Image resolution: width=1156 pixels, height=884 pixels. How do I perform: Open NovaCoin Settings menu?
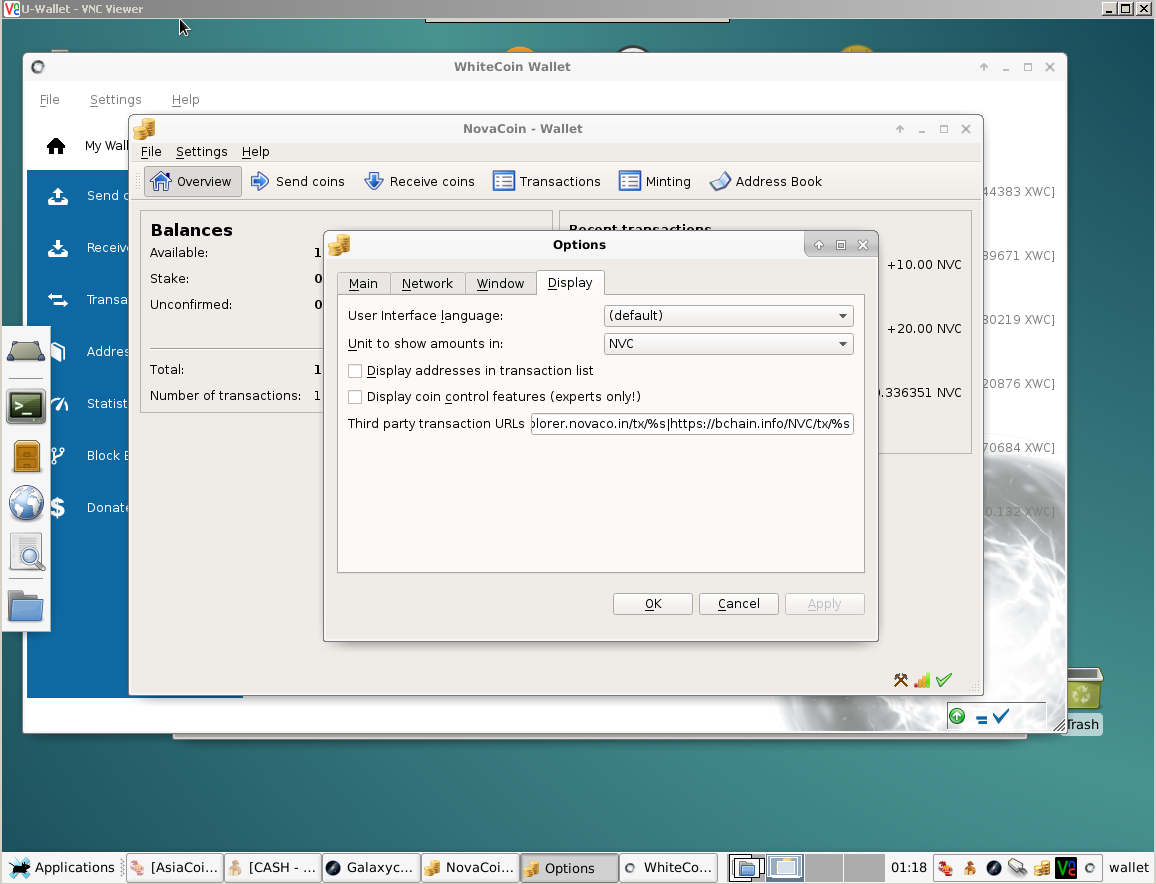click(x=201, y=152)
